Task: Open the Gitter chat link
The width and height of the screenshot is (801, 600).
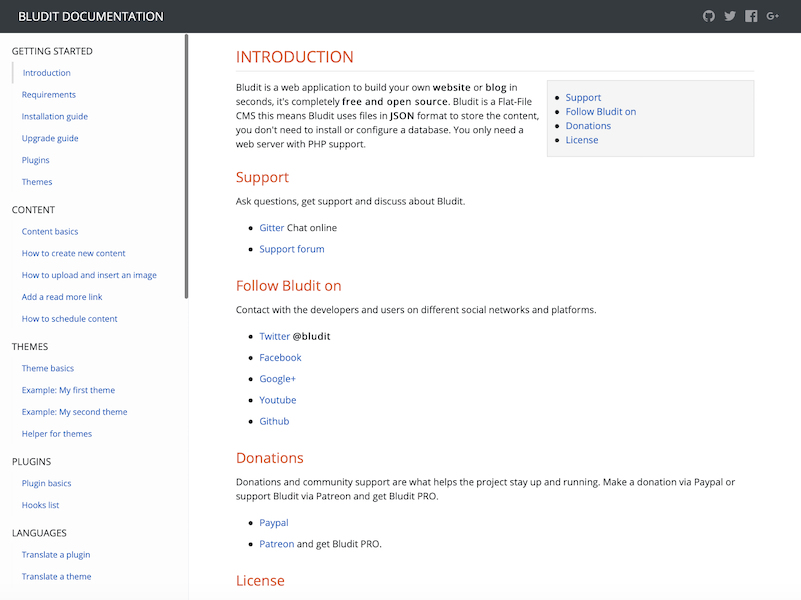Action: [x=271, y=228]
